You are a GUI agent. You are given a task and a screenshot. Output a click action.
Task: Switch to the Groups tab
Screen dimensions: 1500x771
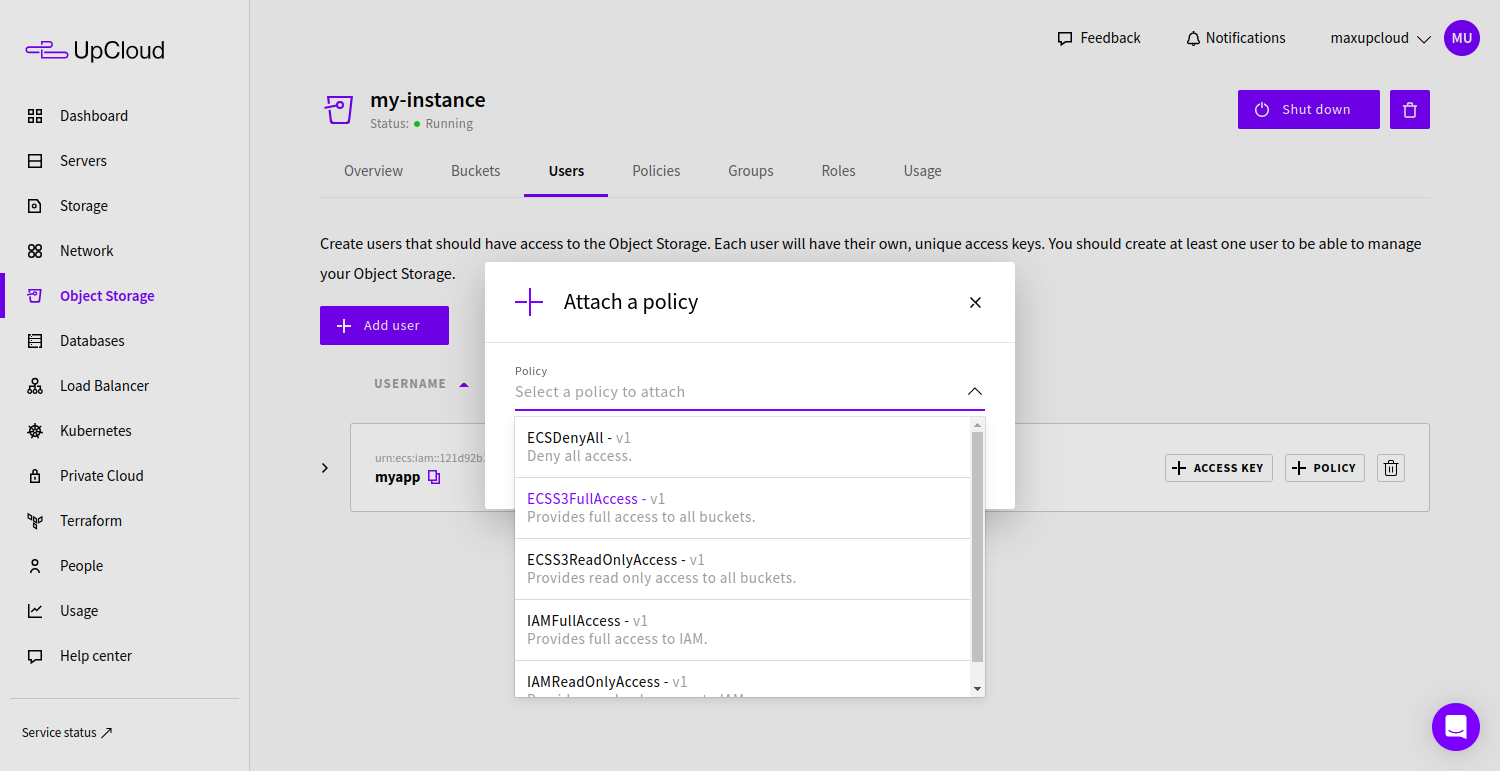pos(751,171)
